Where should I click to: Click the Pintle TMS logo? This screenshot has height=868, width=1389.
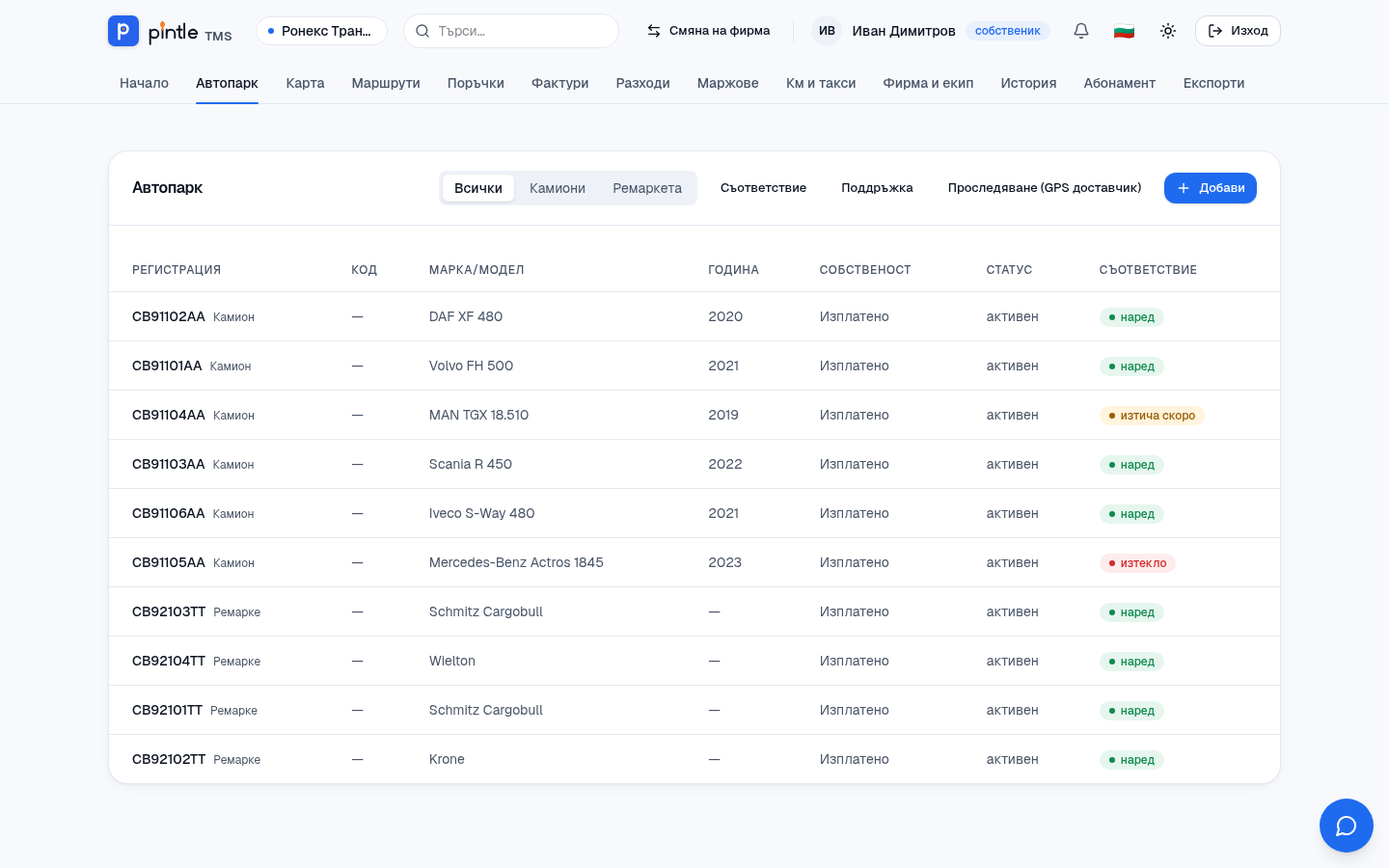pos(170,31)
